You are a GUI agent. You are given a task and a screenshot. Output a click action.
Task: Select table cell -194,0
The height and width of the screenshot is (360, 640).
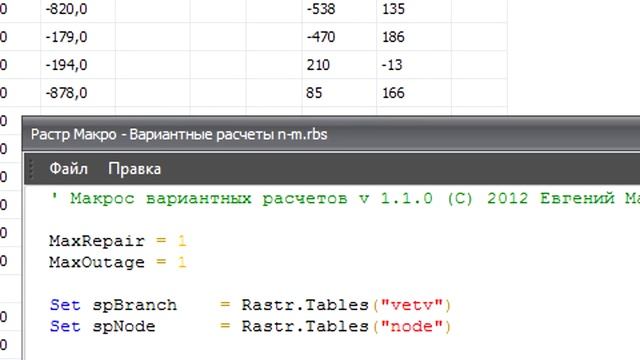point(78,65)
